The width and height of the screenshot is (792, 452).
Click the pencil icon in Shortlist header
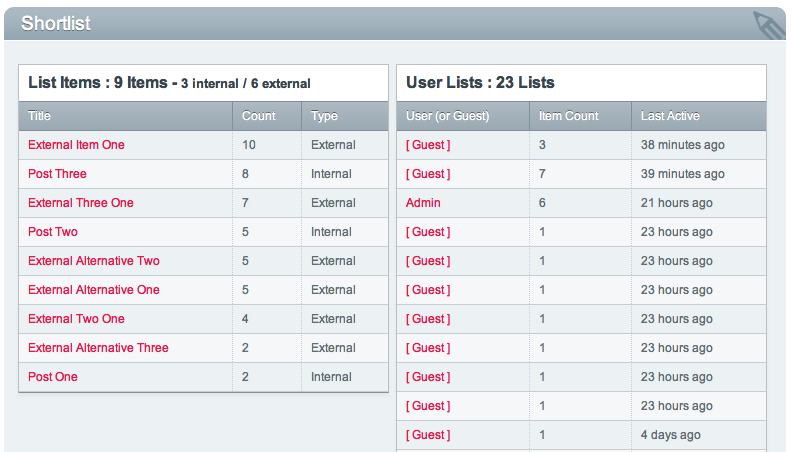point(768,24)
